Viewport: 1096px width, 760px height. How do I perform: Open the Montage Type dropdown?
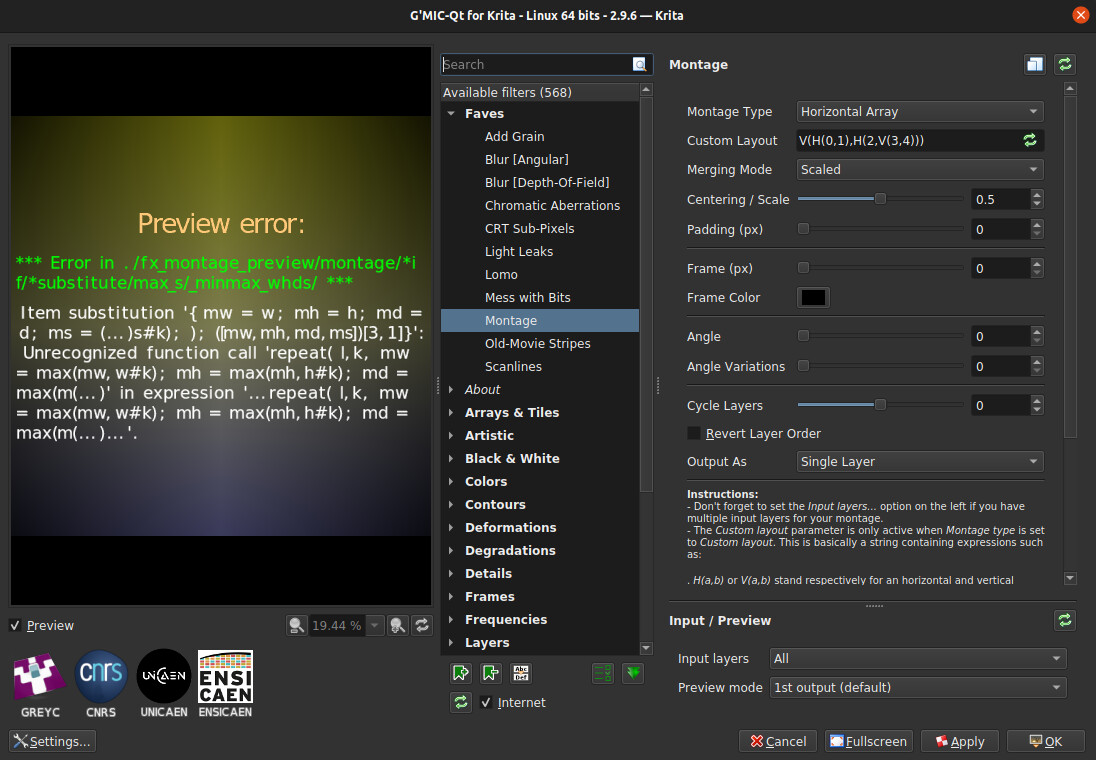[x=920, y=112]
